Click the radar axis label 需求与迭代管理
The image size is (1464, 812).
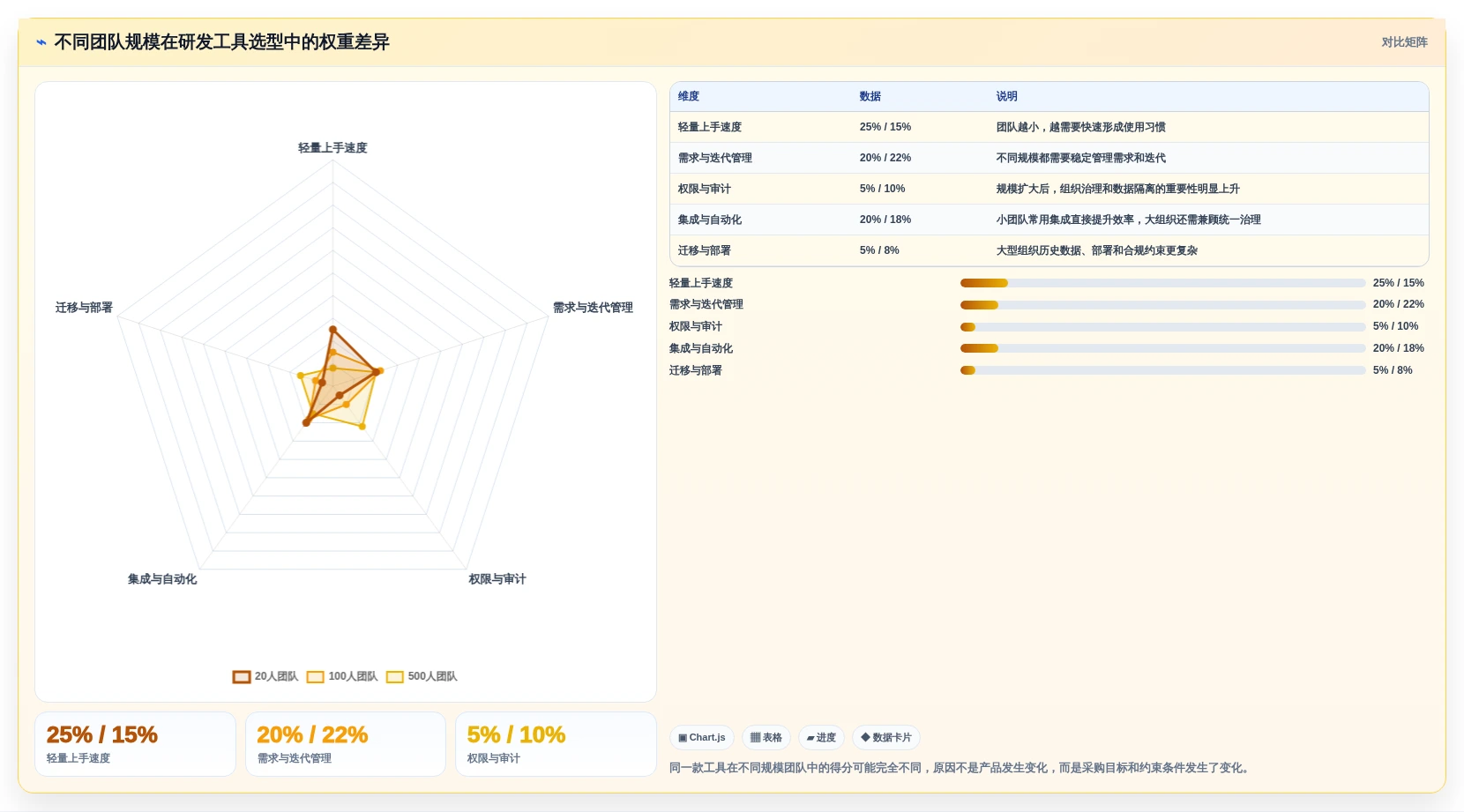(593, 308)
